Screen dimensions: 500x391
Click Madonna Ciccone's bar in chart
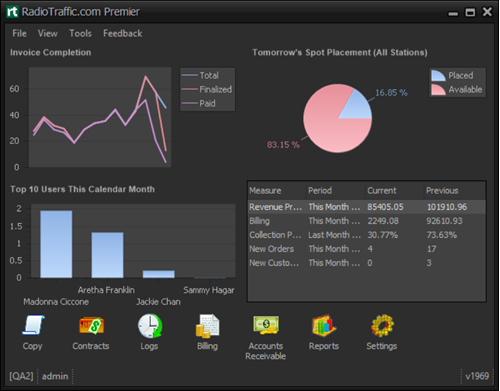click(x=56, y=244)
